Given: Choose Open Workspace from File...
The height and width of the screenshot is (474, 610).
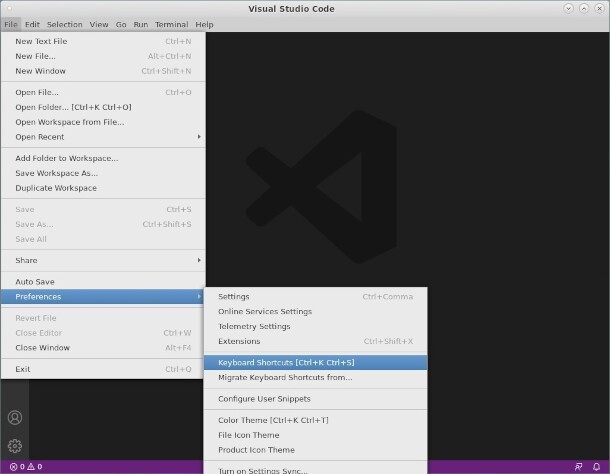Looking at the screenshot, I should (103, 122).
